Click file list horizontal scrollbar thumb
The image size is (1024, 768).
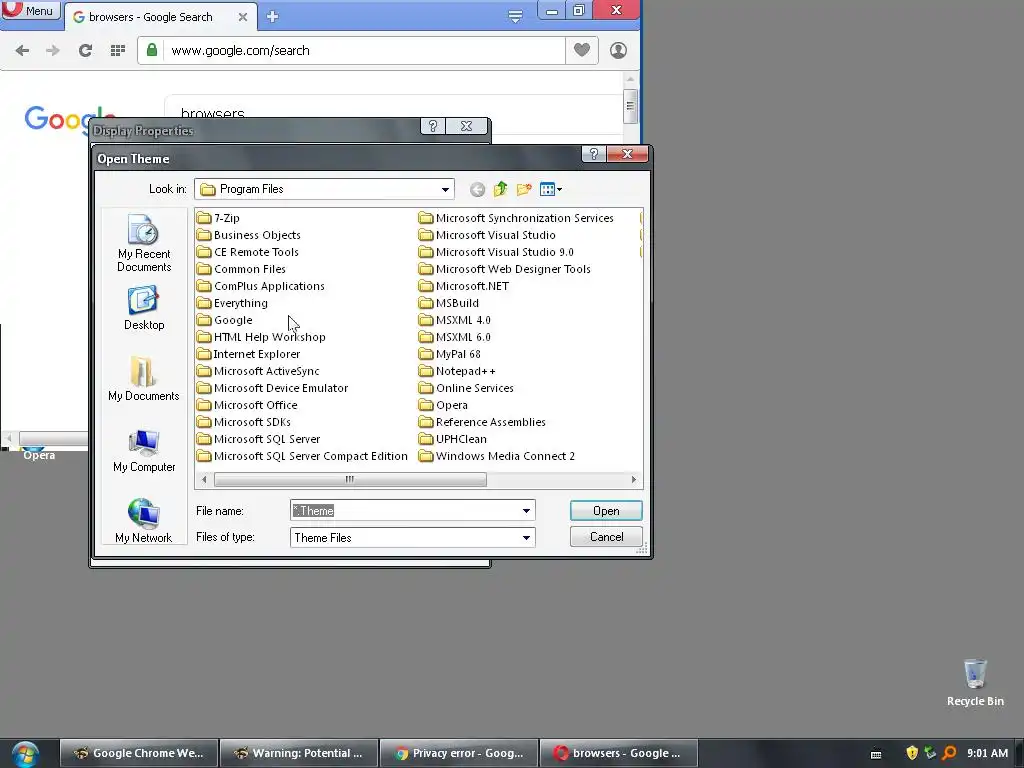(x=350, y=479)
